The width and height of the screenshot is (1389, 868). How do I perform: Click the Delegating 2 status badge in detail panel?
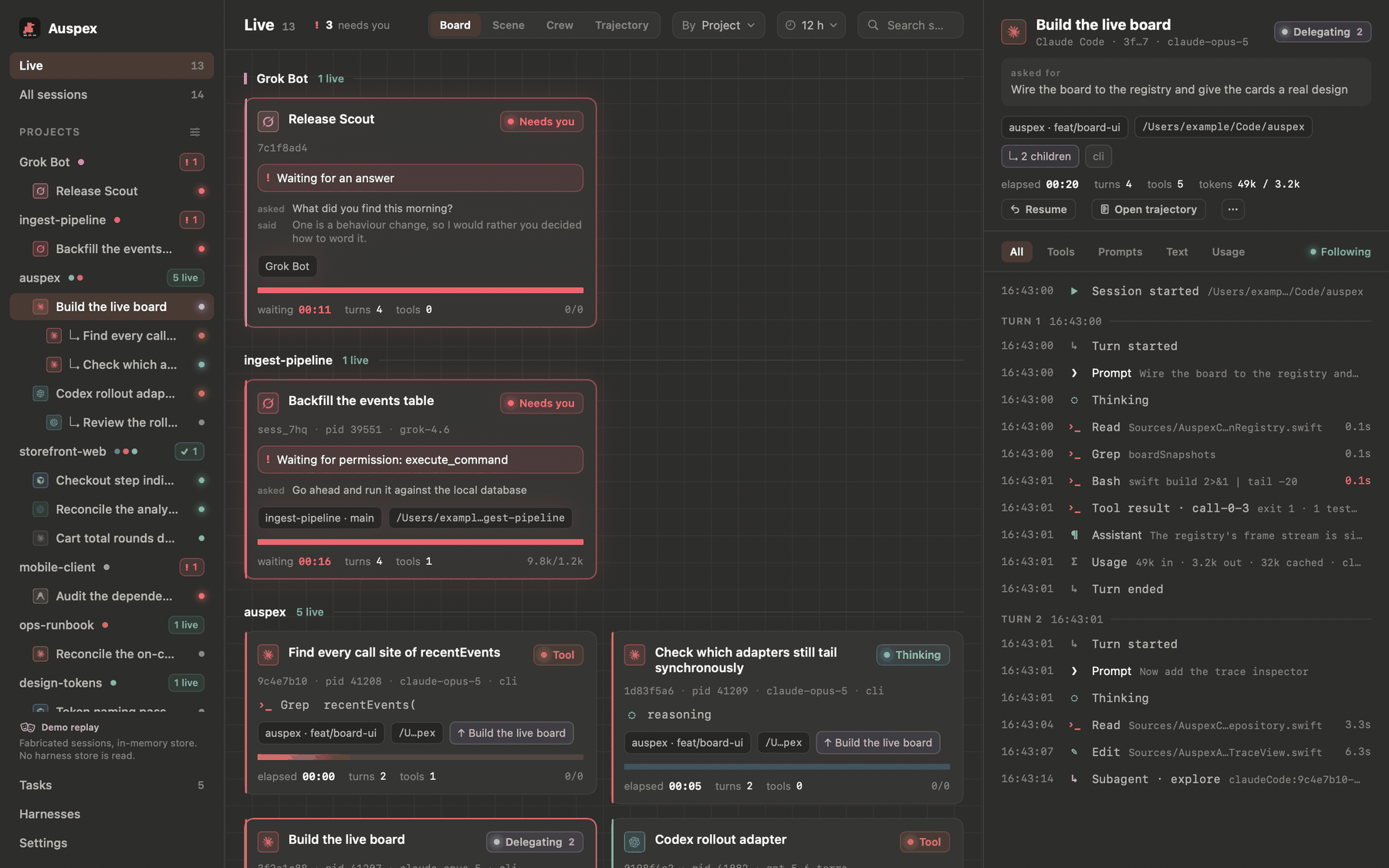(1323, 32)
